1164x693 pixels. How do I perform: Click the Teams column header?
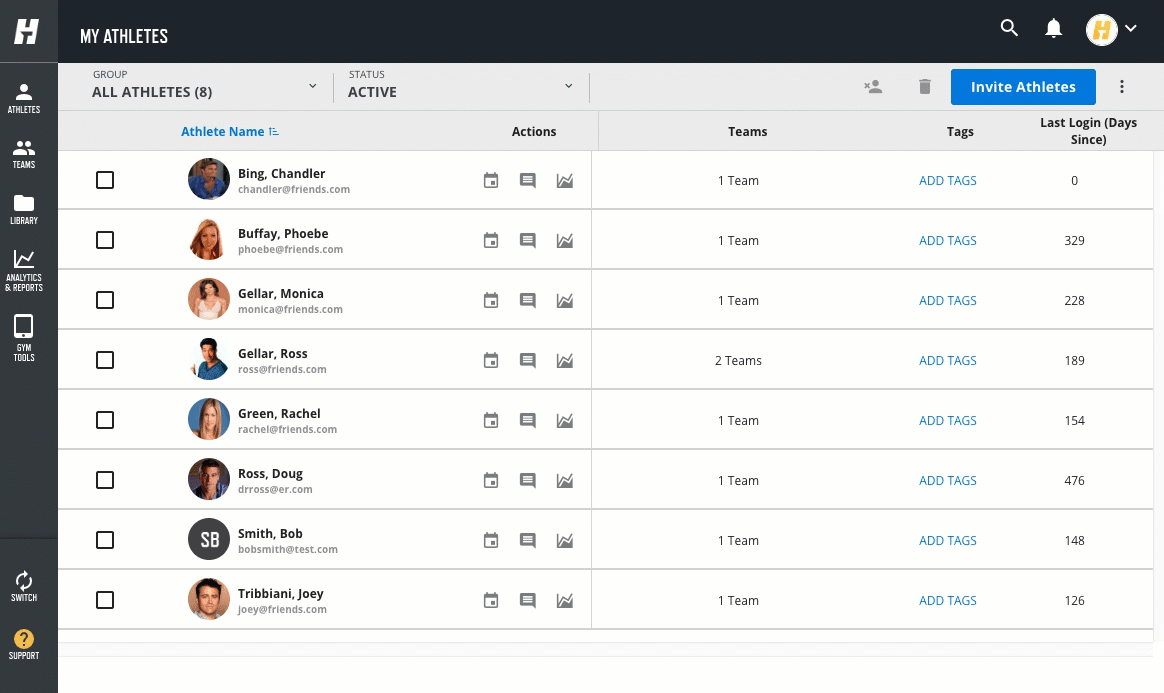coord(748,131)
